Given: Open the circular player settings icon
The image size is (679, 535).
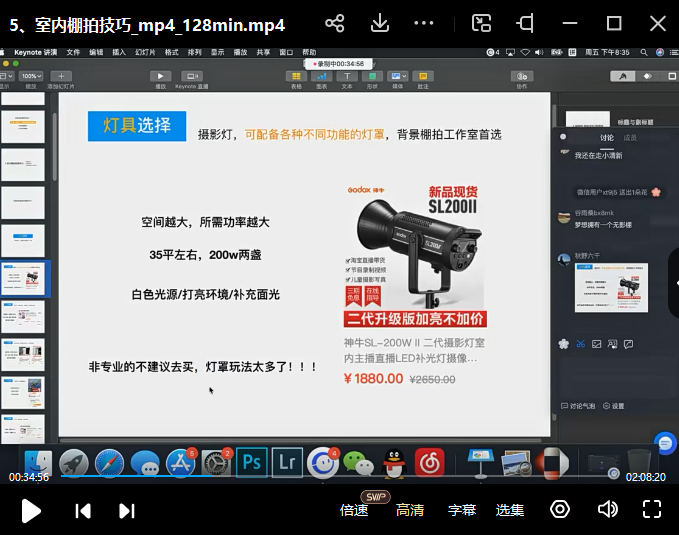Looking at the screenshot, I should tap(560, 510).
